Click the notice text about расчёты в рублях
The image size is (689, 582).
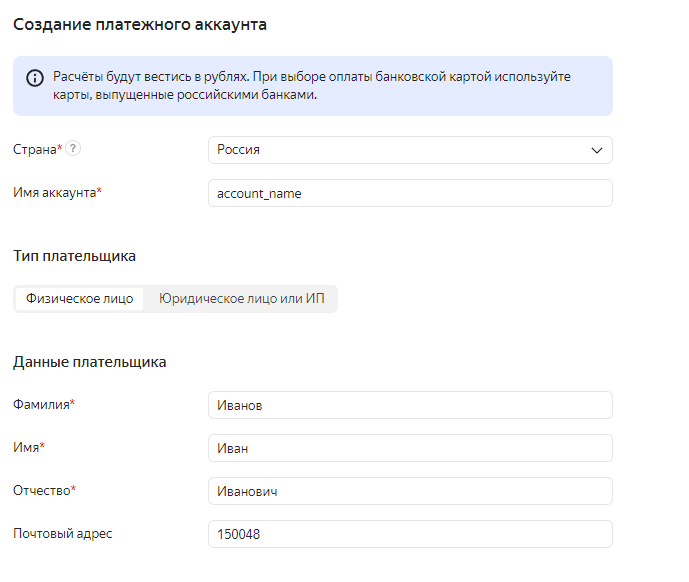[x=312, y=86]
